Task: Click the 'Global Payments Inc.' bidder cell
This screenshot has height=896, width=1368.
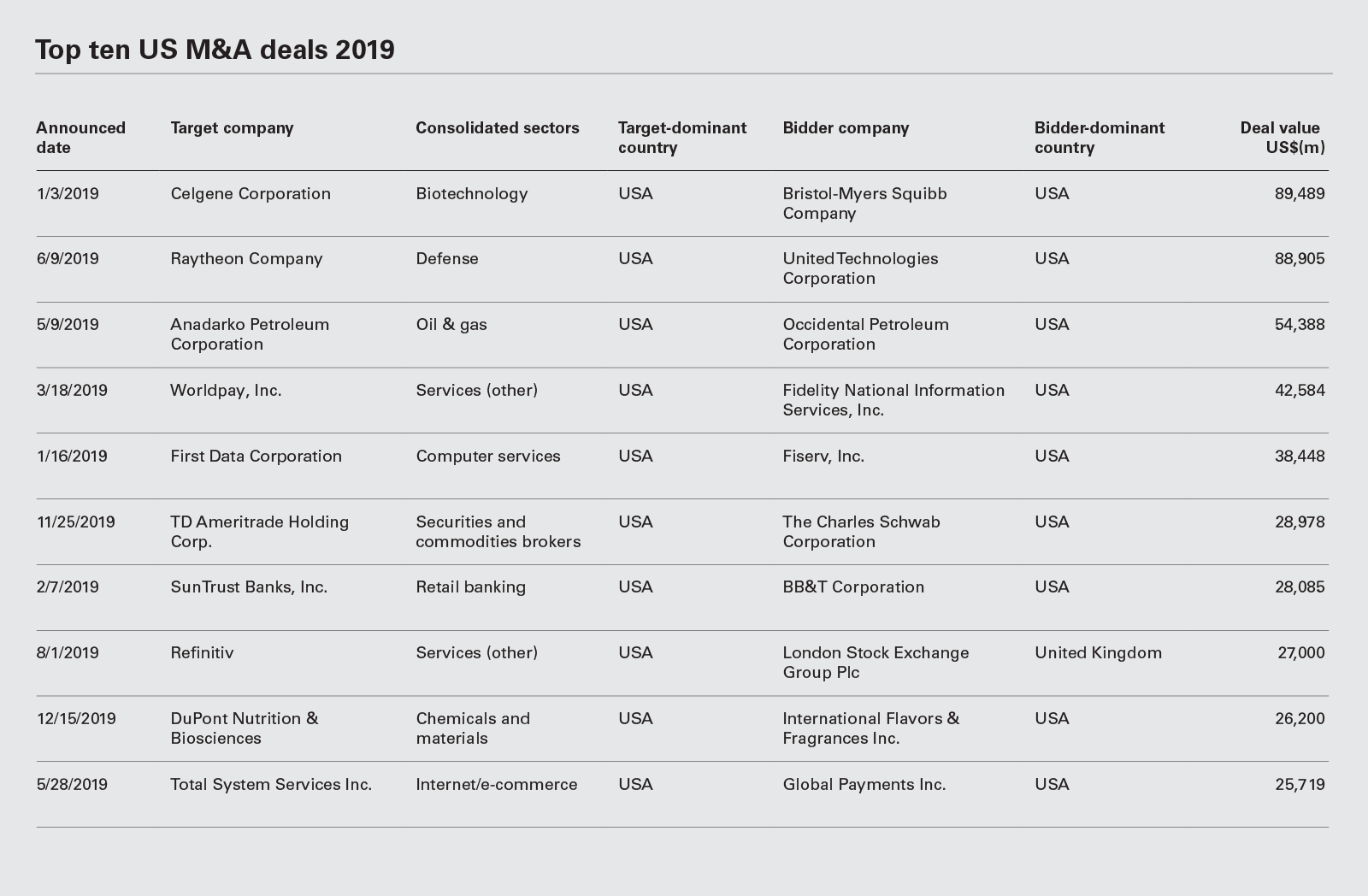Action: (x=864, y=785)
